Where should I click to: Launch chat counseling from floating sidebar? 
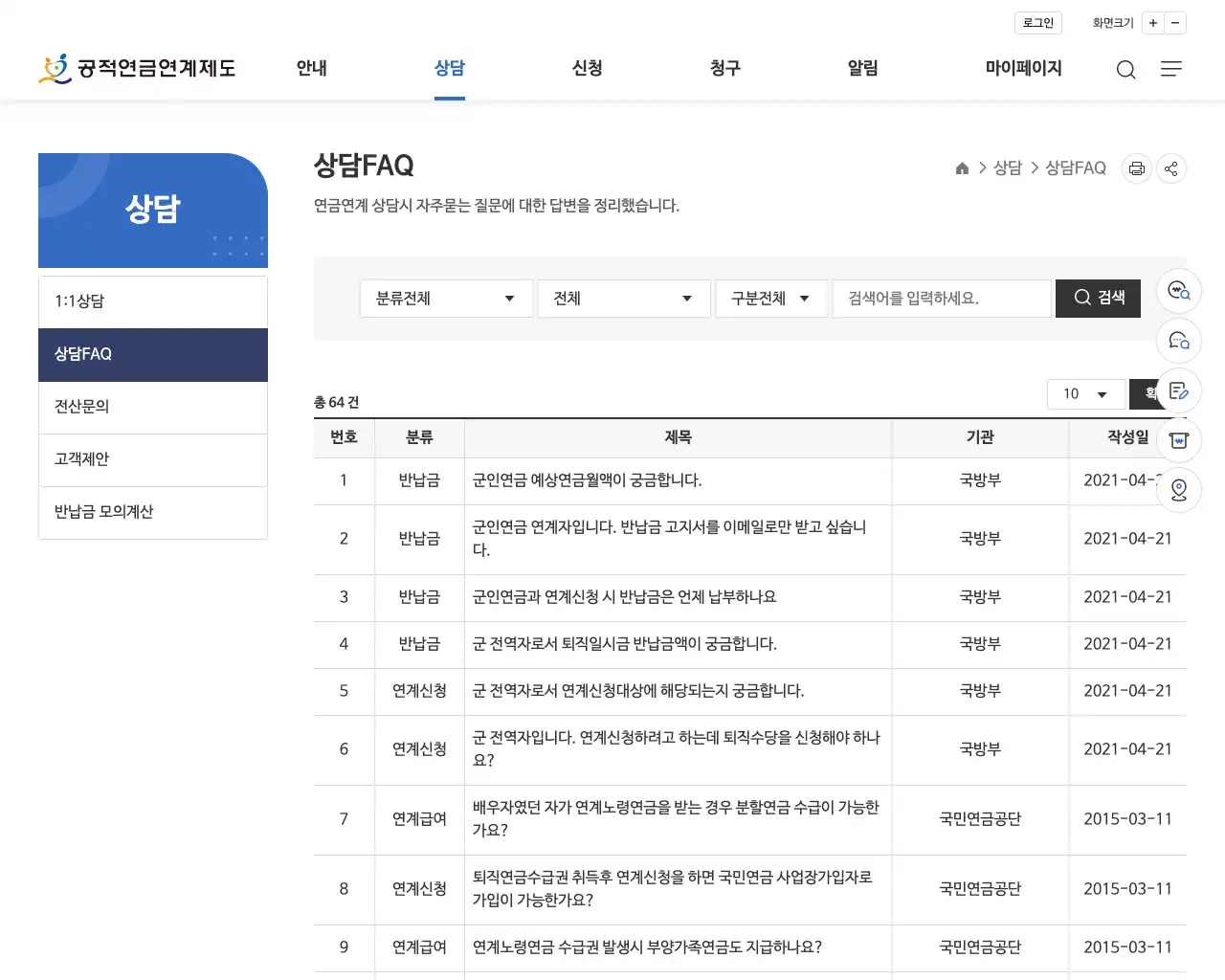click(x=1178, y=341)
